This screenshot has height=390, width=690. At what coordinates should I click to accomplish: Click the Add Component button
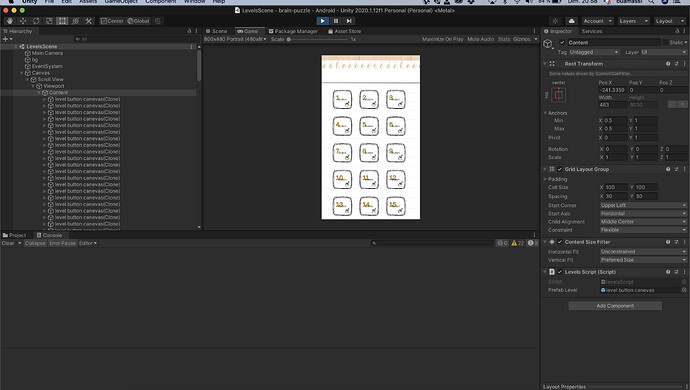point(615,305)
